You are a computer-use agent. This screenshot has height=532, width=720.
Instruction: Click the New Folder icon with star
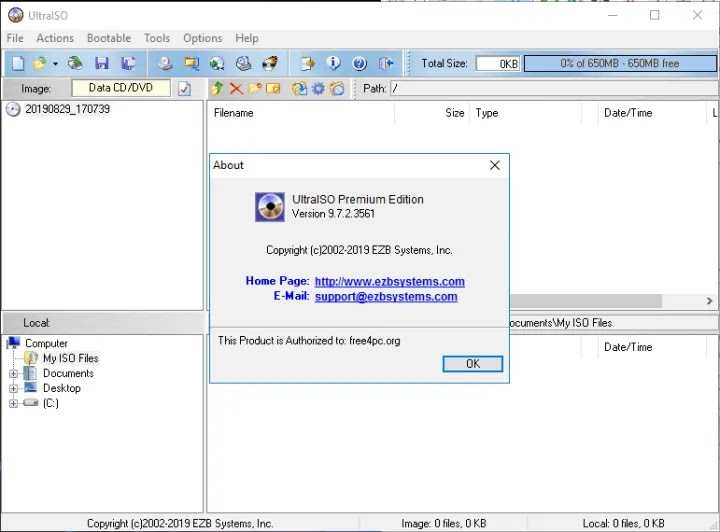click(255, 89)
